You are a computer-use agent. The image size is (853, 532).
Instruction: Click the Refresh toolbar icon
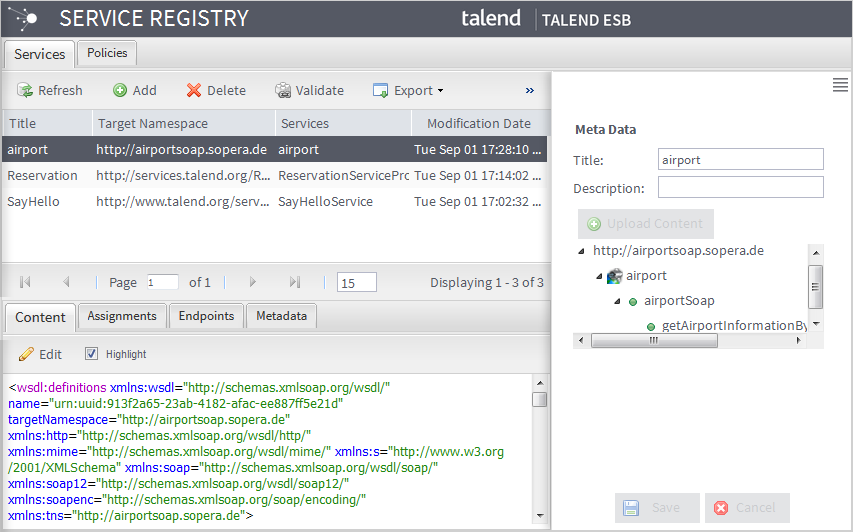pyautogui.click(x=26, y=91)
